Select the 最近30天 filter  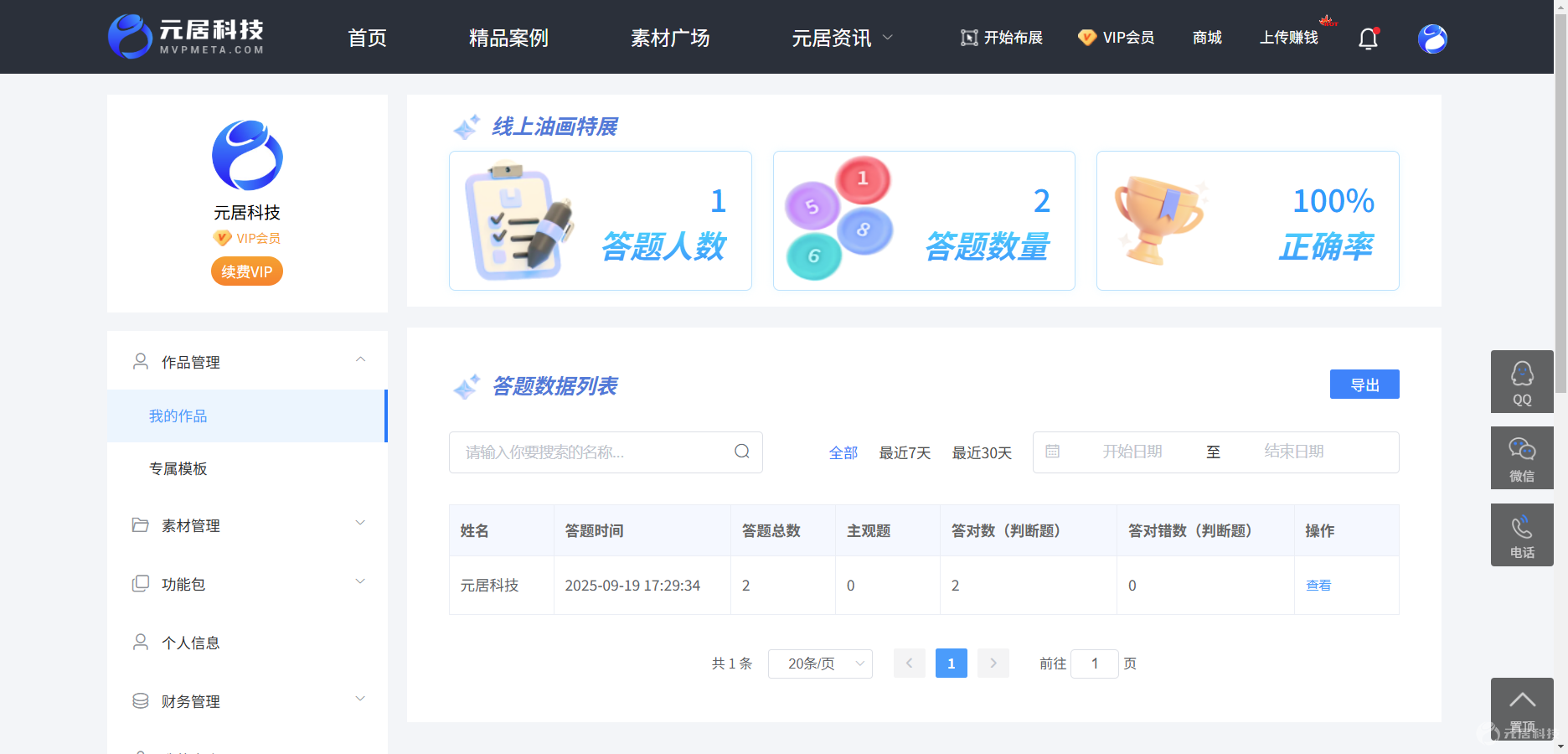982,452
